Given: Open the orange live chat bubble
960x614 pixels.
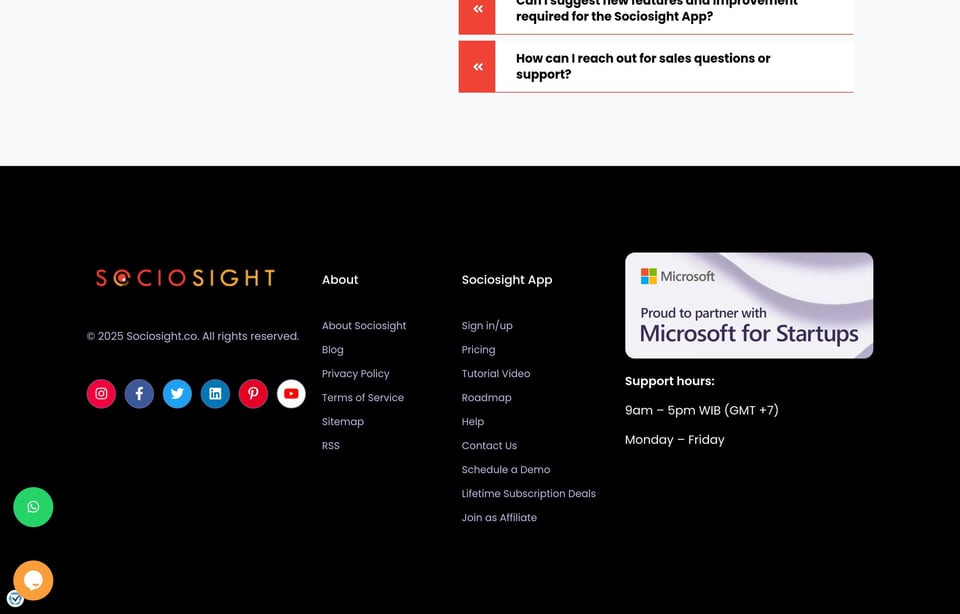Looking at the screenshot, I should point(33,580).
